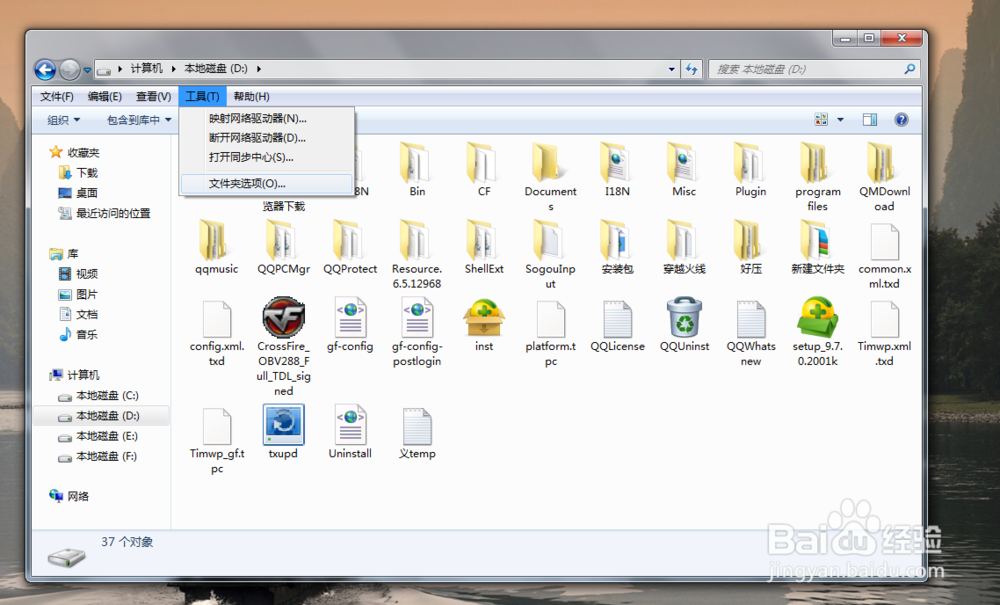Expand arrow after 本地磁盘 (D:) in breadcrumb
Viewport: 1000px width, 605px height.
coord(259,68)
